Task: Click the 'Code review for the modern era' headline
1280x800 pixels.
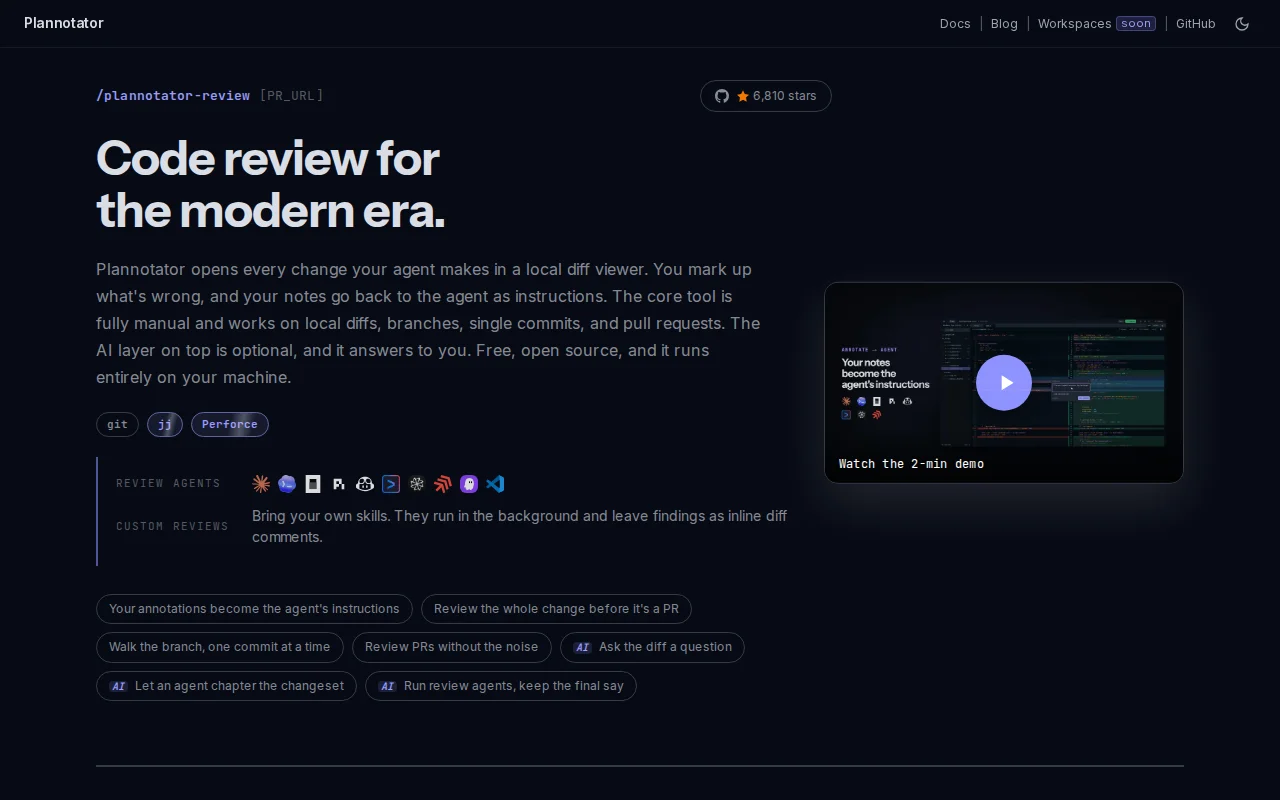Action: tap(270, 185)
